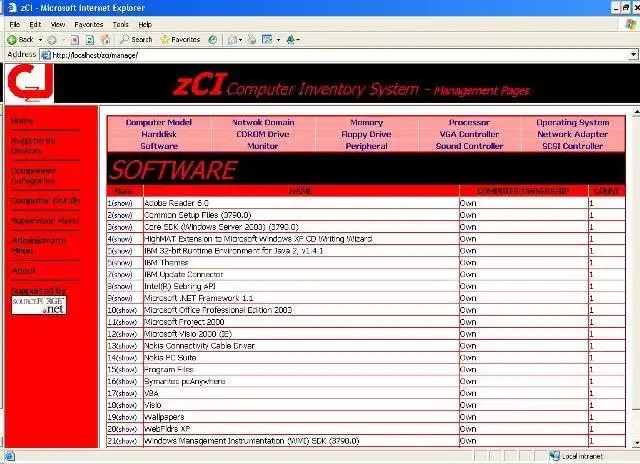Viewport: 640px width, 464px height.
Task: Expand the address bar URL dropdown
Action: 633,55
